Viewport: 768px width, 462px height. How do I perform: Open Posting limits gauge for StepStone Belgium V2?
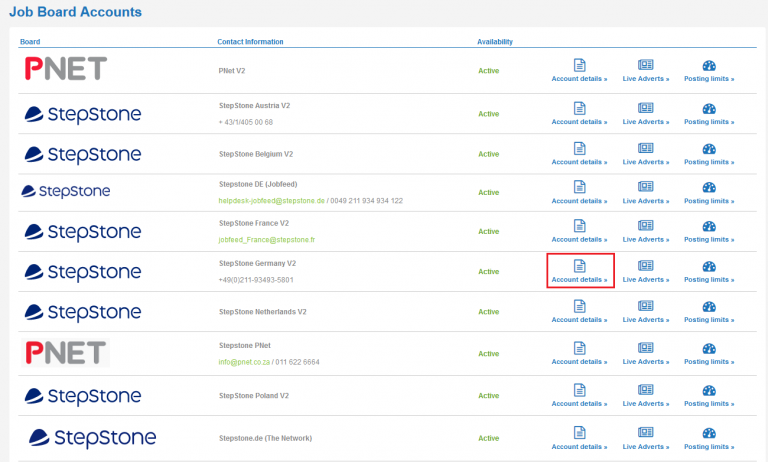pos(709,148)
